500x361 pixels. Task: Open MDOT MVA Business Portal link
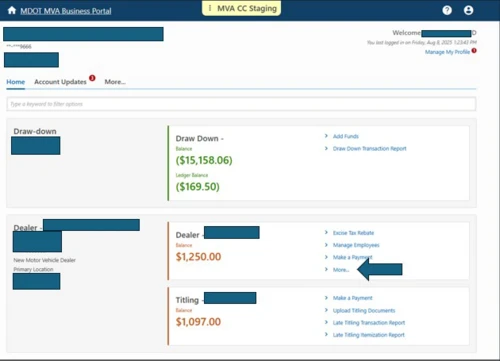coord(66,11)
